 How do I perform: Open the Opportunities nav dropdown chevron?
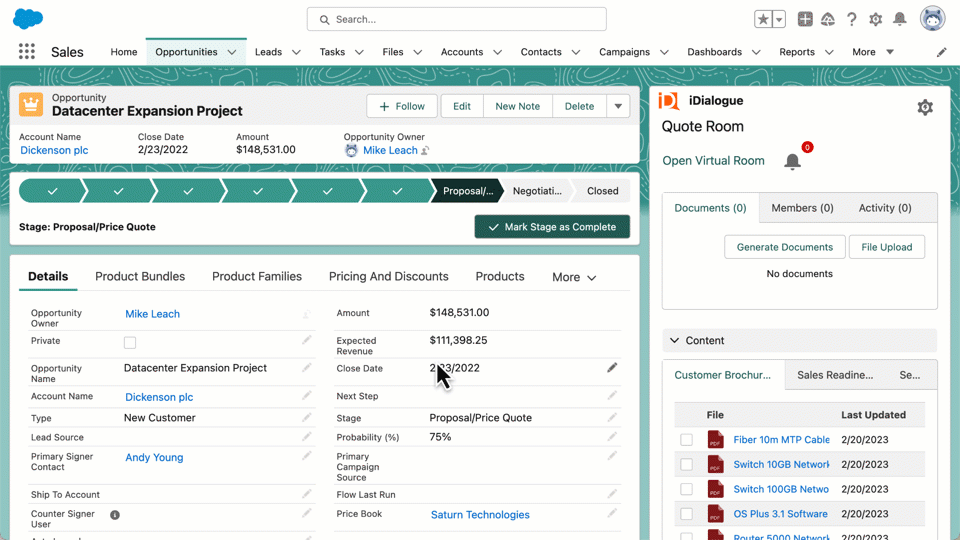pyautogui.click(x=232, y=52)
